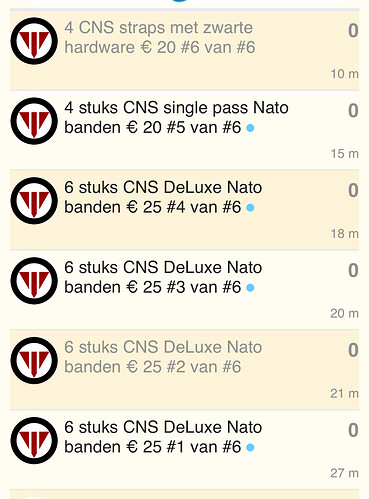Tap avatar icon of the #5 van #6 post
This screenshot has width=369, height=499.
[34, 121]
